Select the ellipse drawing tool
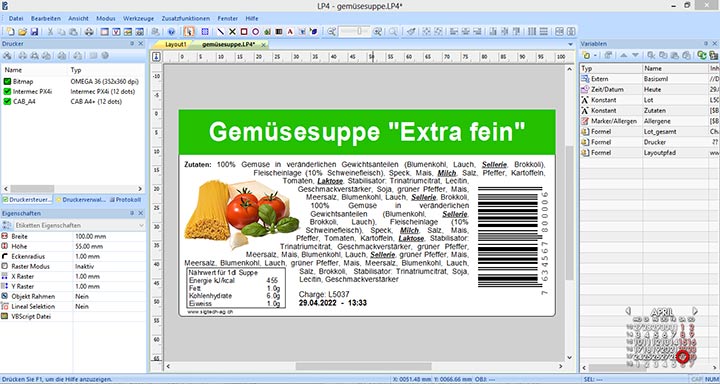The height and width of the screenshot is (384, 720). [x=256, y=32]
